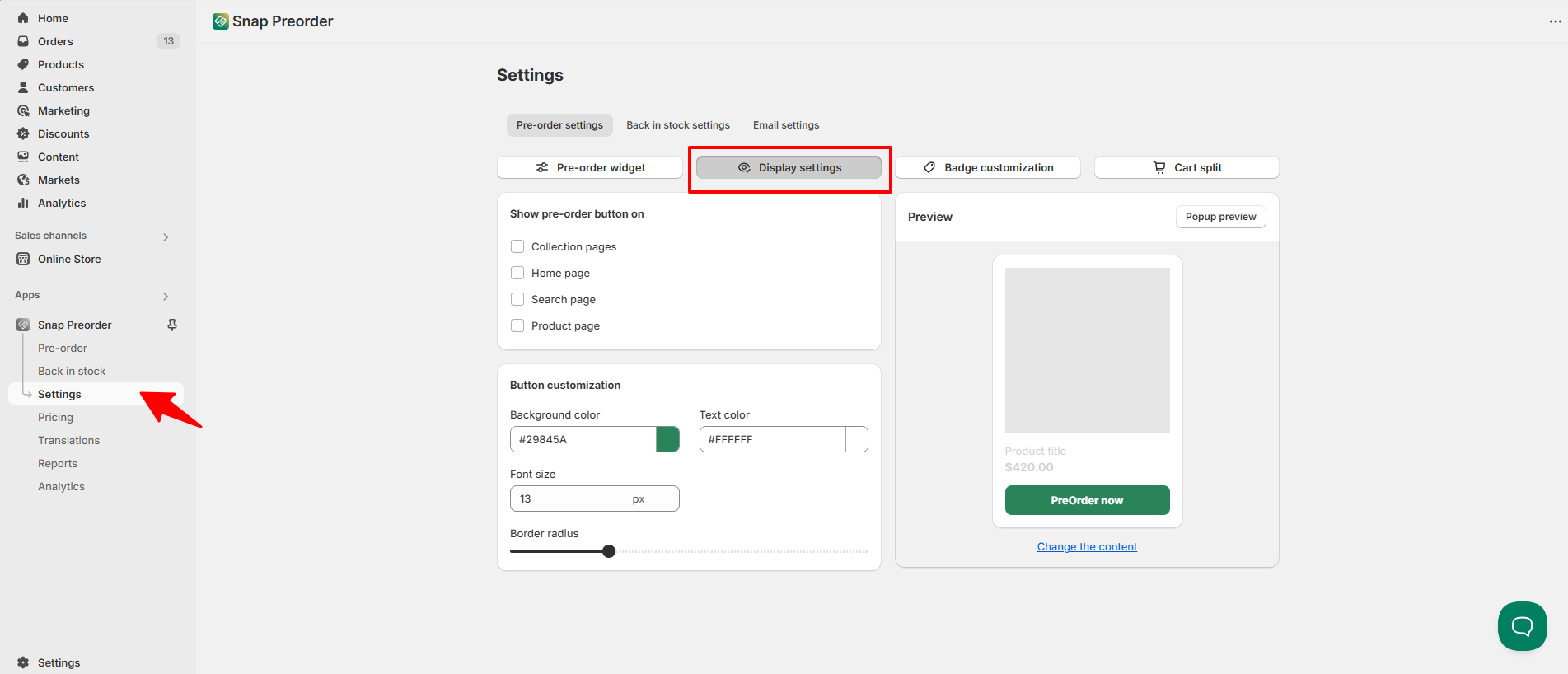Switch to Back in stock settings tab
Screen dimensions: 1568x674
tap(678, 125)
